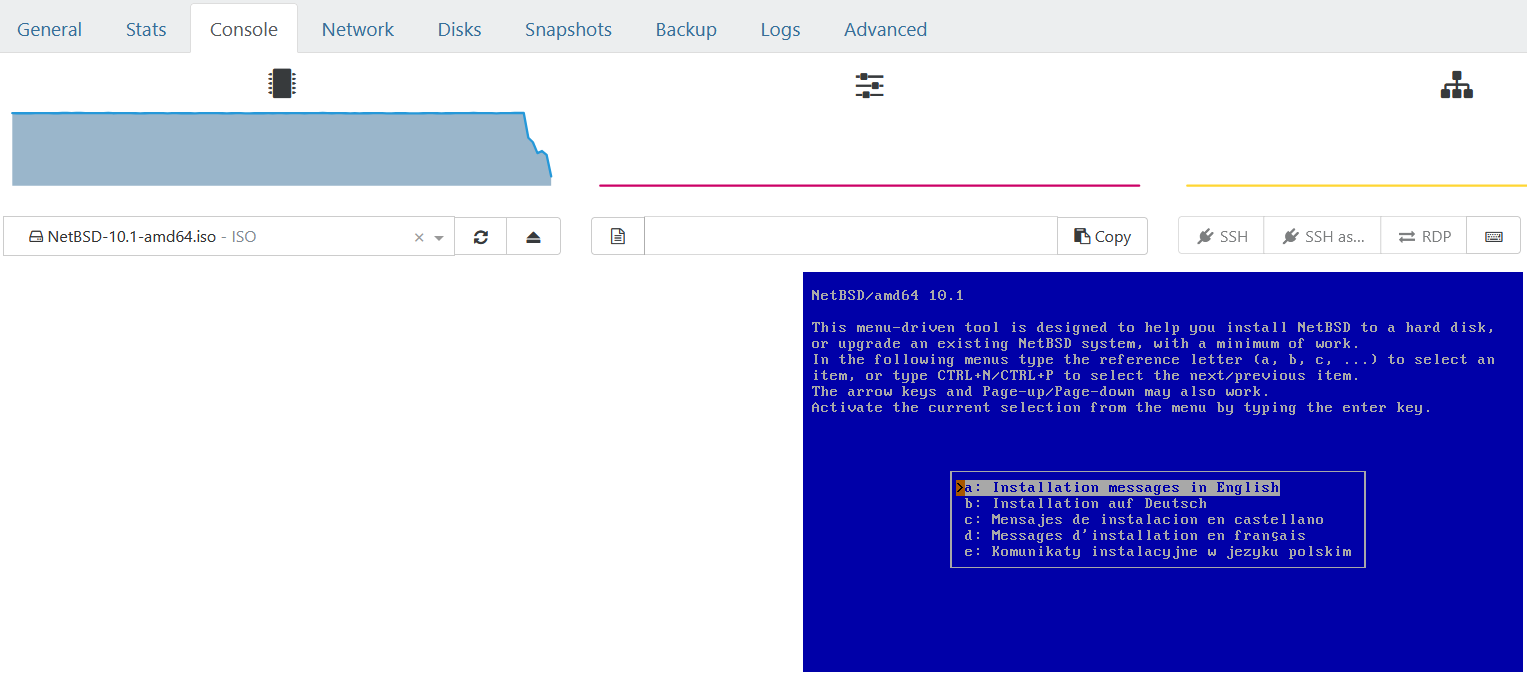Clear the selected NetBSD ISO
This screenshot has width=1527, height=675.
point(419,238)
